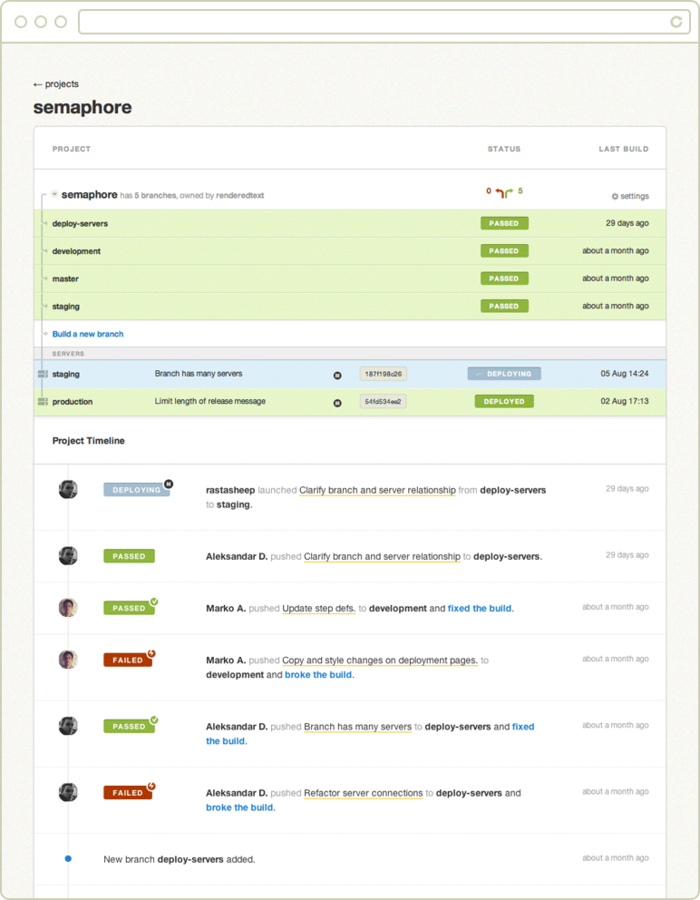Click the DEPLOYING badge on staging server

tap(504, 374)
